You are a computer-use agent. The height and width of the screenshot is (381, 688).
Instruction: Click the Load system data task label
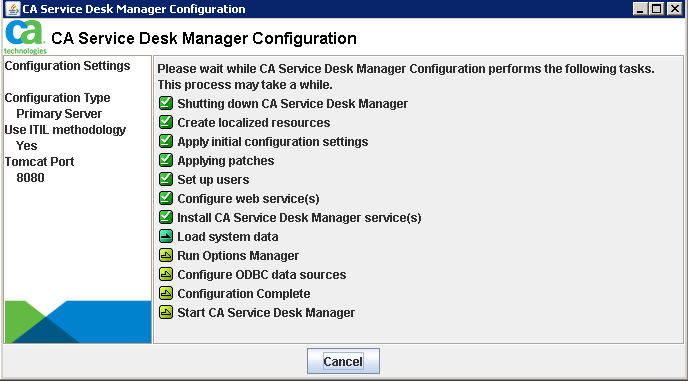tap(227, 237)
